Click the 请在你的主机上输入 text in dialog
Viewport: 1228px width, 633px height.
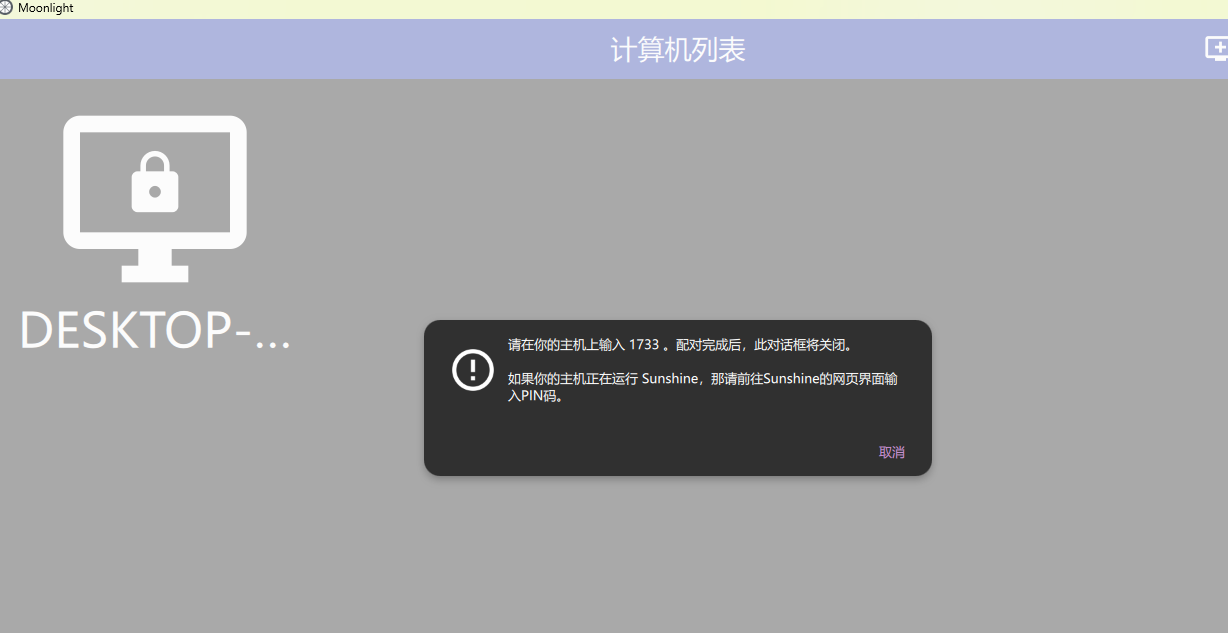pos(566,345)
